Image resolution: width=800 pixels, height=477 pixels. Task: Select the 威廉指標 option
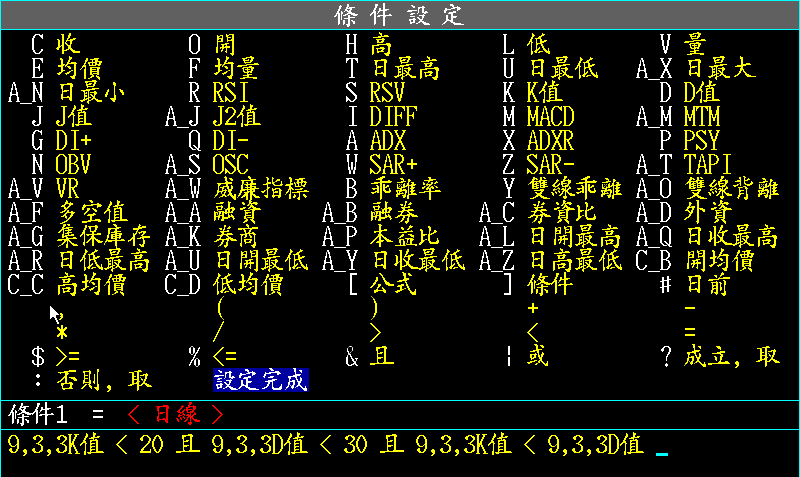261,188
